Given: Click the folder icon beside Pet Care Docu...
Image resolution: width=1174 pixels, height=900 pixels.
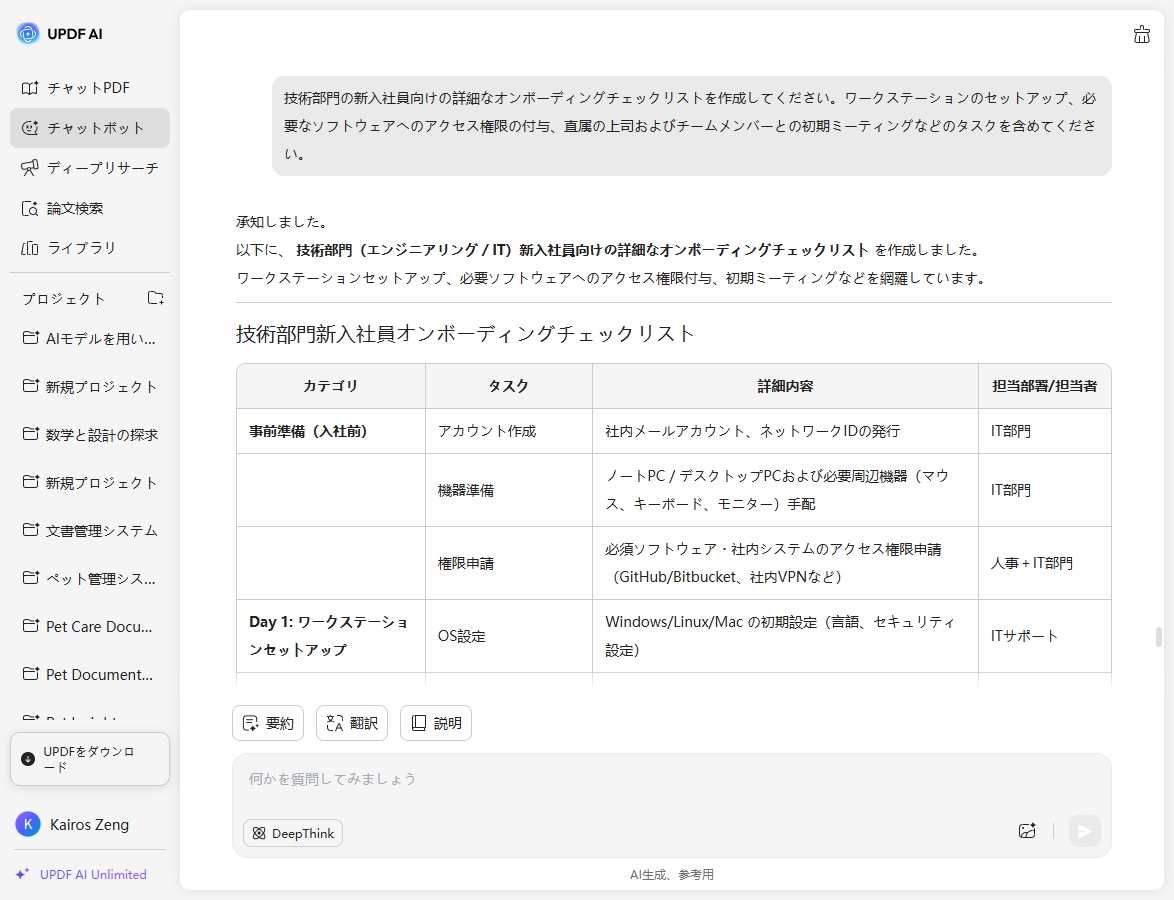Looking at the screenshot, I should [x=31, y=626].
